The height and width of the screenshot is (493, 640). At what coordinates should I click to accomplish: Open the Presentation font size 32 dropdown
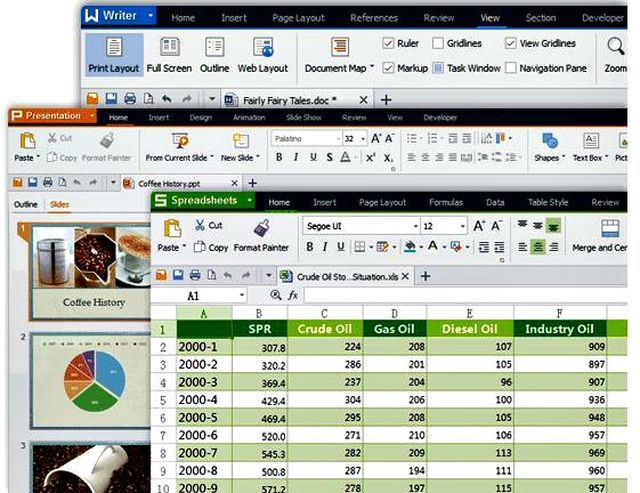pos(363,139)
